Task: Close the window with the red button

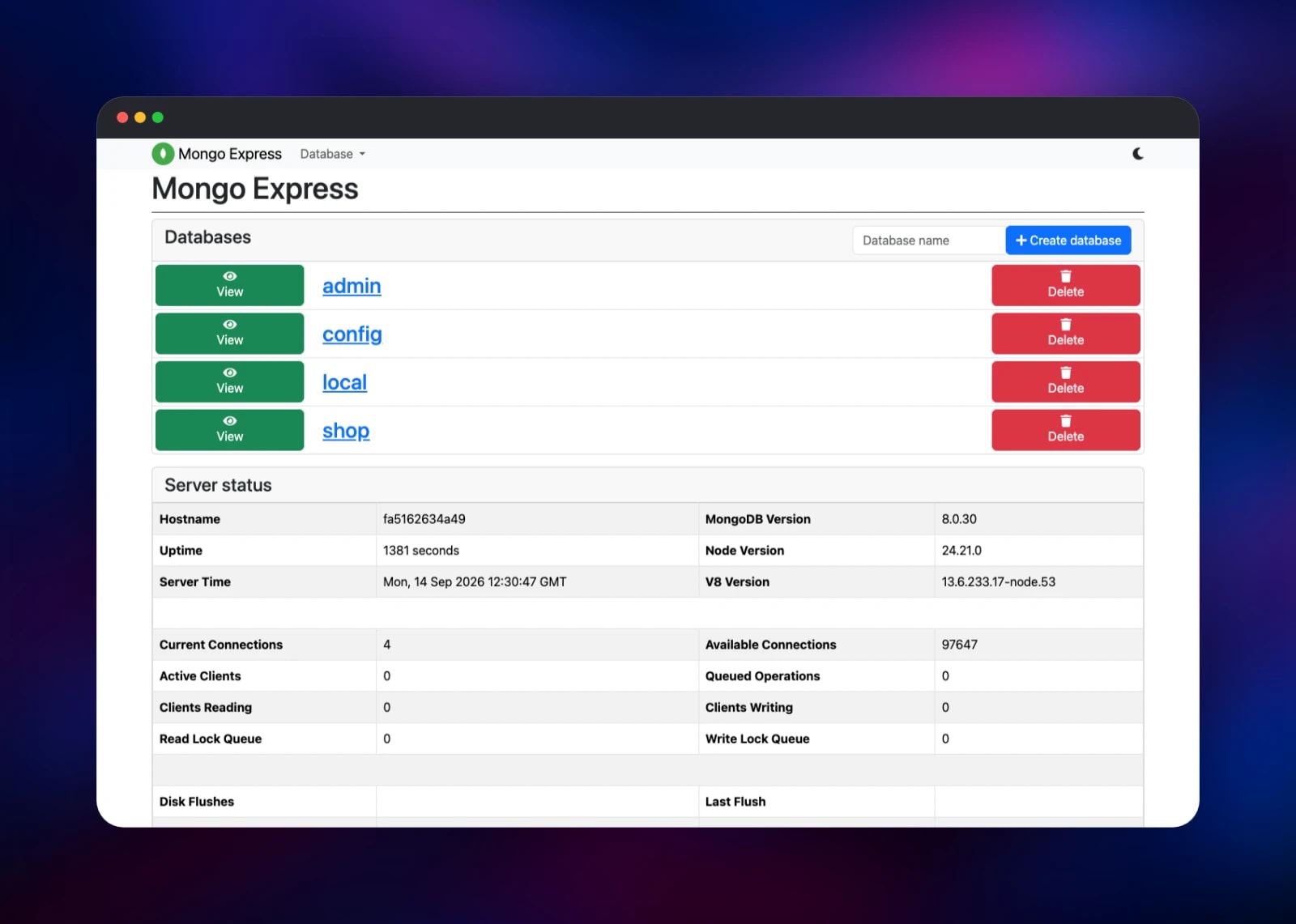Action: pyautogui.click(x=122, y=117)
